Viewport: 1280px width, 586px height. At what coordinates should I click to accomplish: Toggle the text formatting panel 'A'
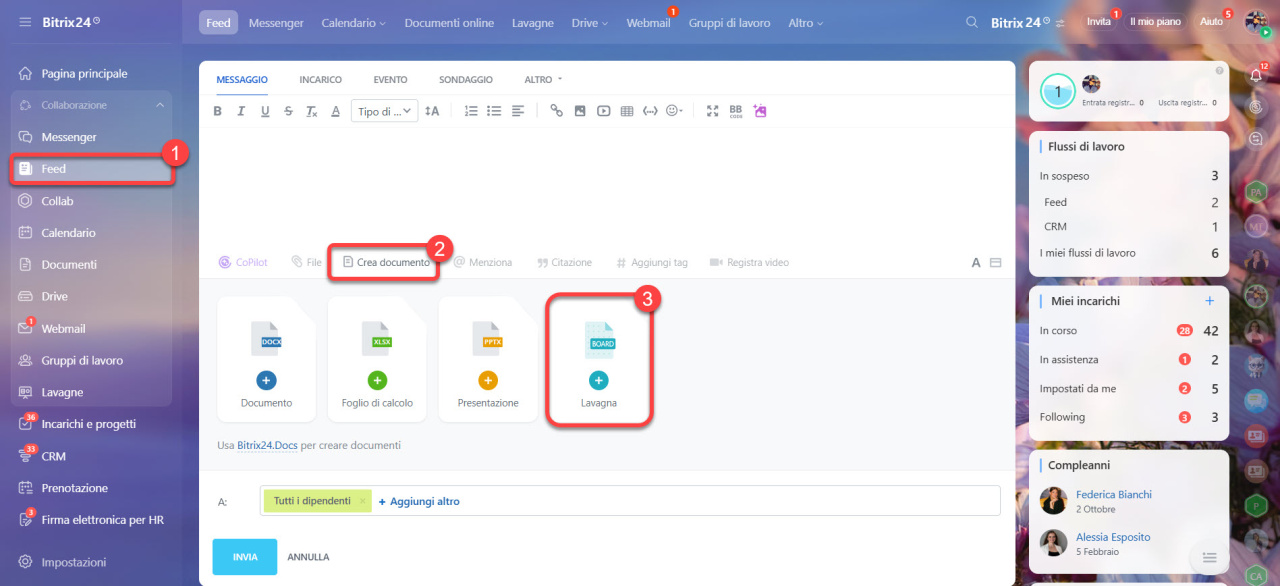tap(976, 263)
